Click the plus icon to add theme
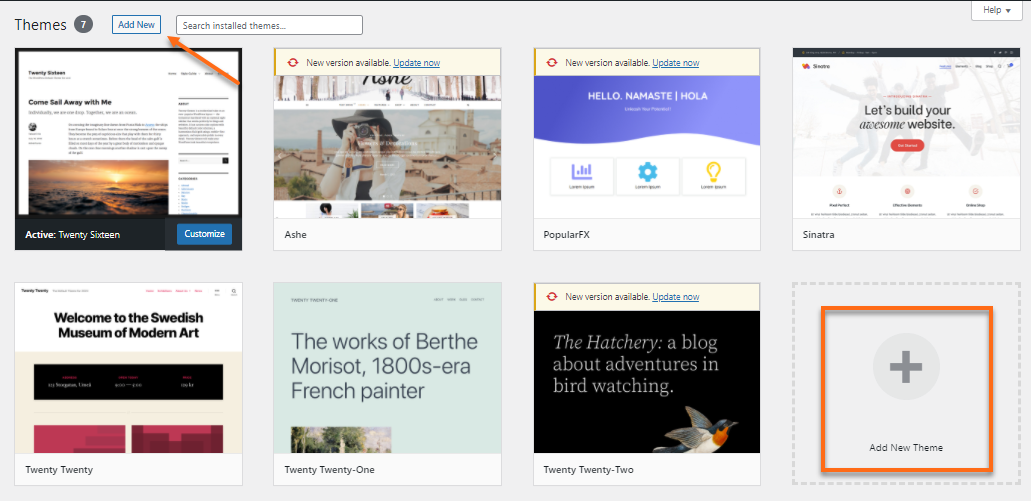The width and height of the screenshot is (1031, 501). click(x=906, y=368)
